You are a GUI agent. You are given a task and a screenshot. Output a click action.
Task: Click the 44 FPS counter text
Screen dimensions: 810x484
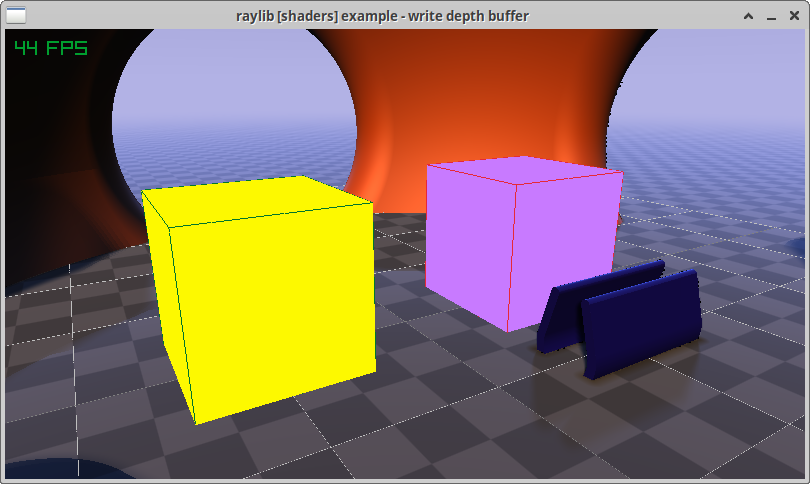coord(51,48)
